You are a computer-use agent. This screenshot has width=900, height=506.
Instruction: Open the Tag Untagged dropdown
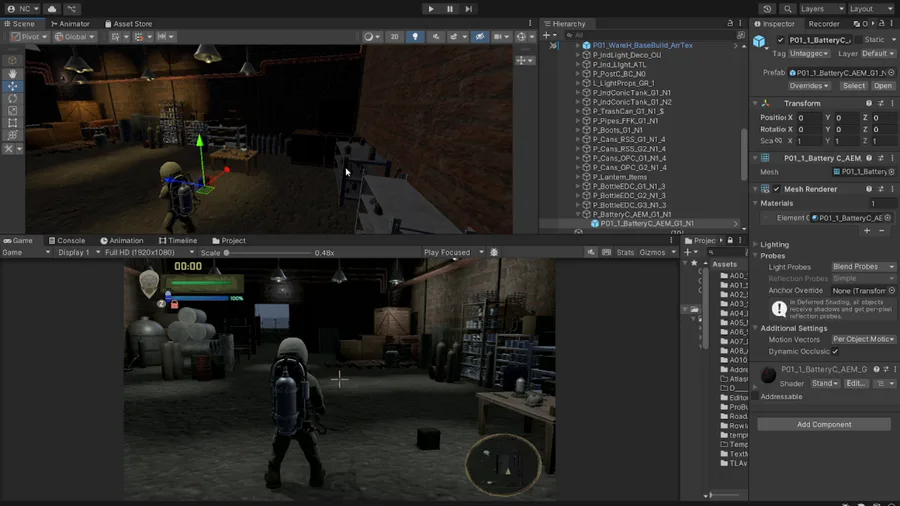[809, 53]
